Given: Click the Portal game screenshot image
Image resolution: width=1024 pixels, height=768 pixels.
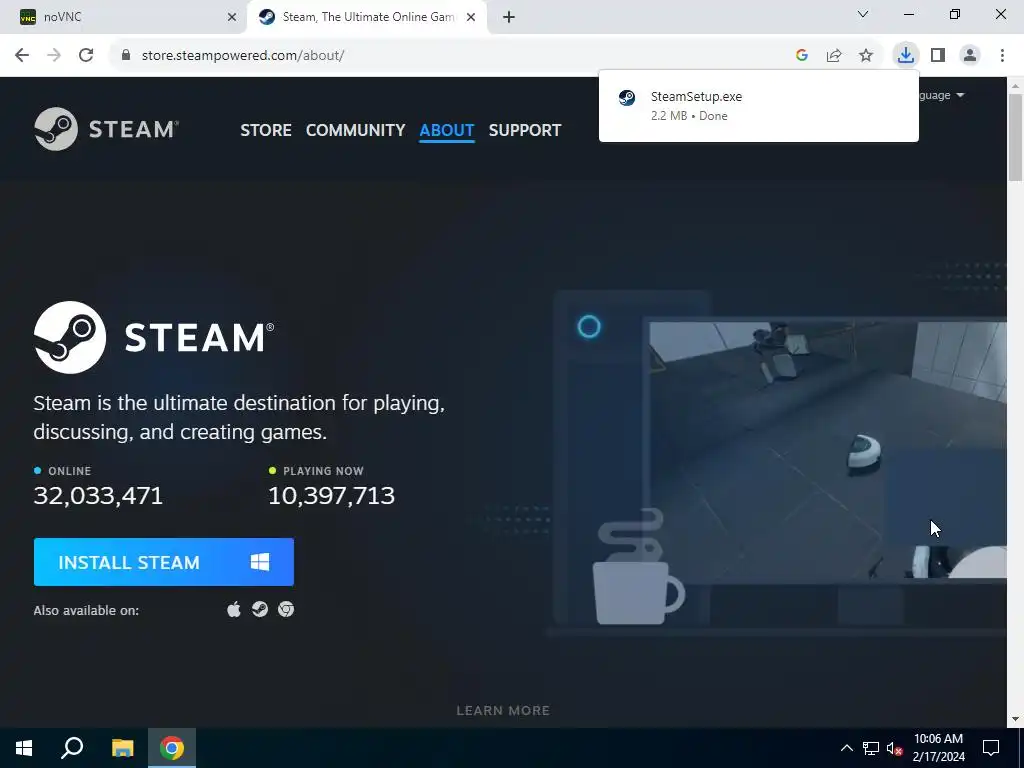Looking at the screenshot, I should pyautogui.click(x=827, y=449).
